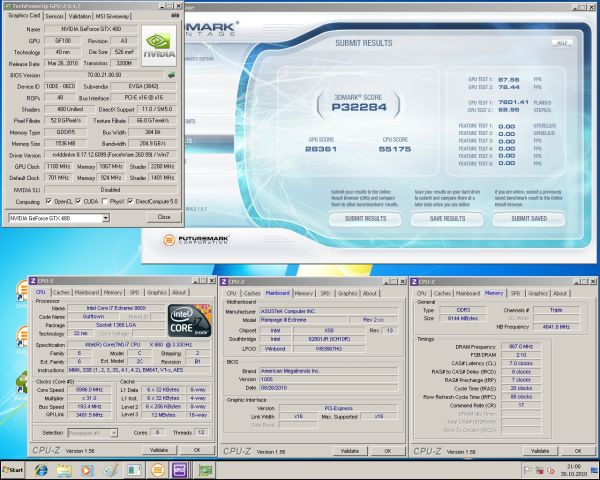600x480 pixels.
Task: Click the SAVE RESULTS button
Action: tap(448, 218)
